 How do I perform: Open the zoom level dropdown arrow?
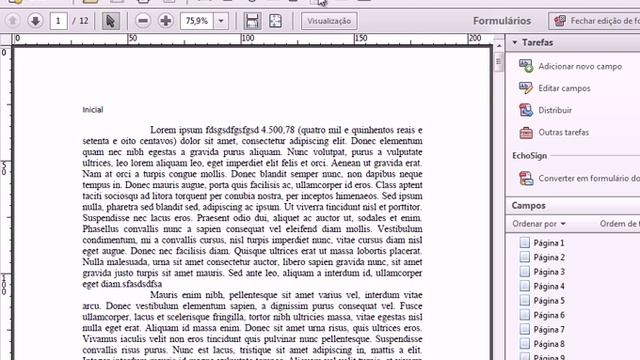point(221,21)
